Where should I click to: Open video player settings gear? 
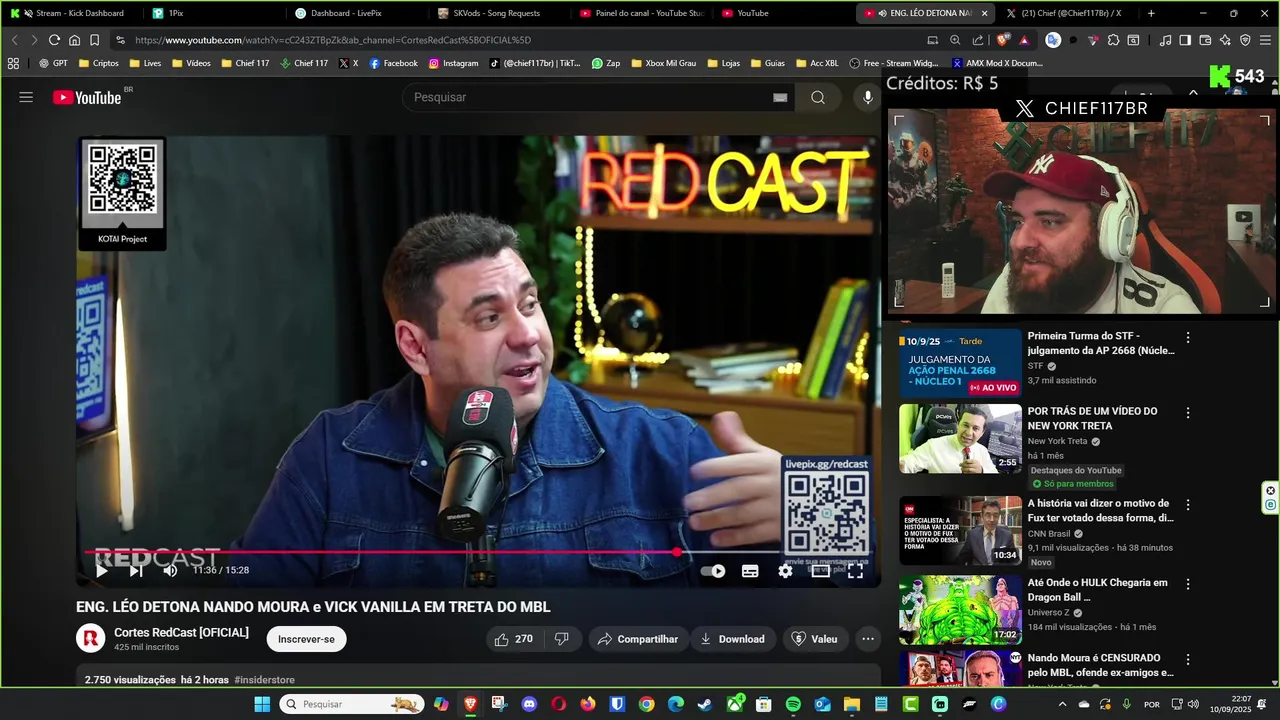coord(785,571)
